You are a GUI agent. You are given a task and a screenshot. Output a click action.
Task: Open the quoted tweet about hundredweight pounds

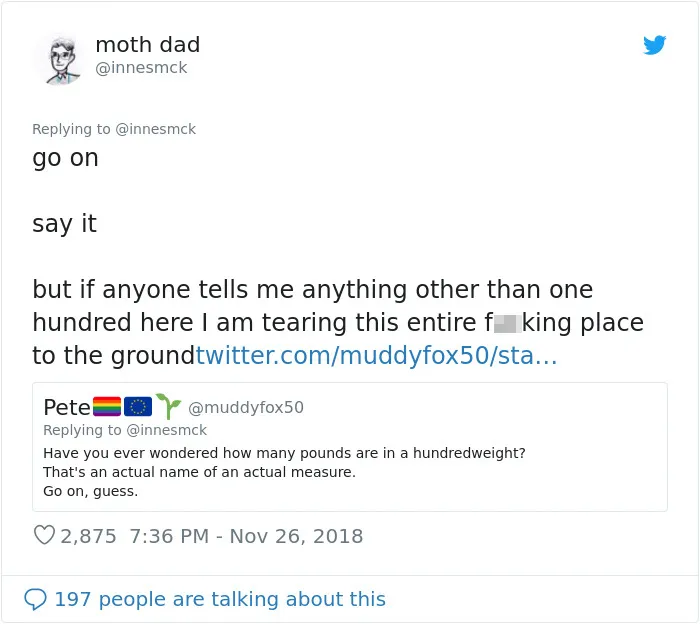350,447
